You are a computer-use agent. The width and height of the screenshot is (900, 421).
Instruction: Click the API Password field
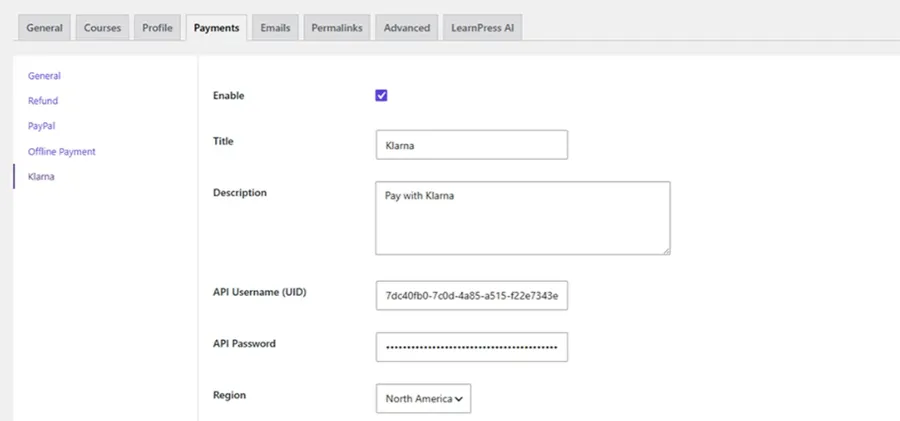tap(472, 347)
